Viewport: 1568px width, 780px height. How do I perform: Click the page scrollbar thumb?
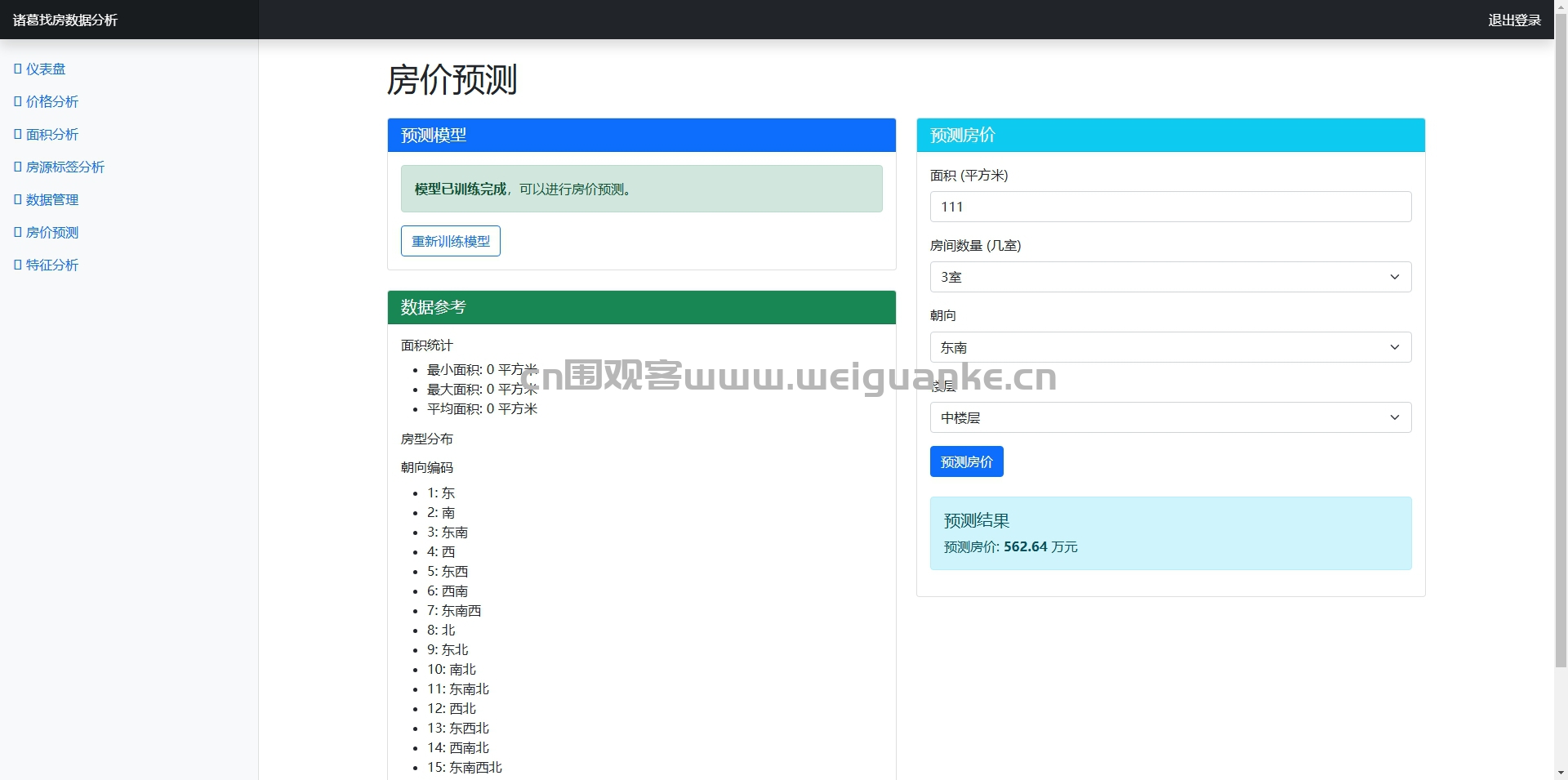[1561, 341]
